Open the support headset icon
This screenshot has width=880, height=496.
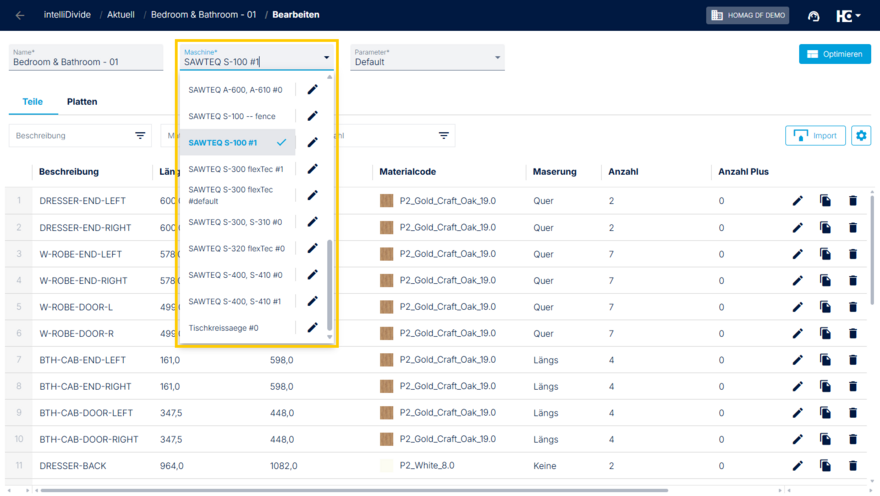click(813, 16)
